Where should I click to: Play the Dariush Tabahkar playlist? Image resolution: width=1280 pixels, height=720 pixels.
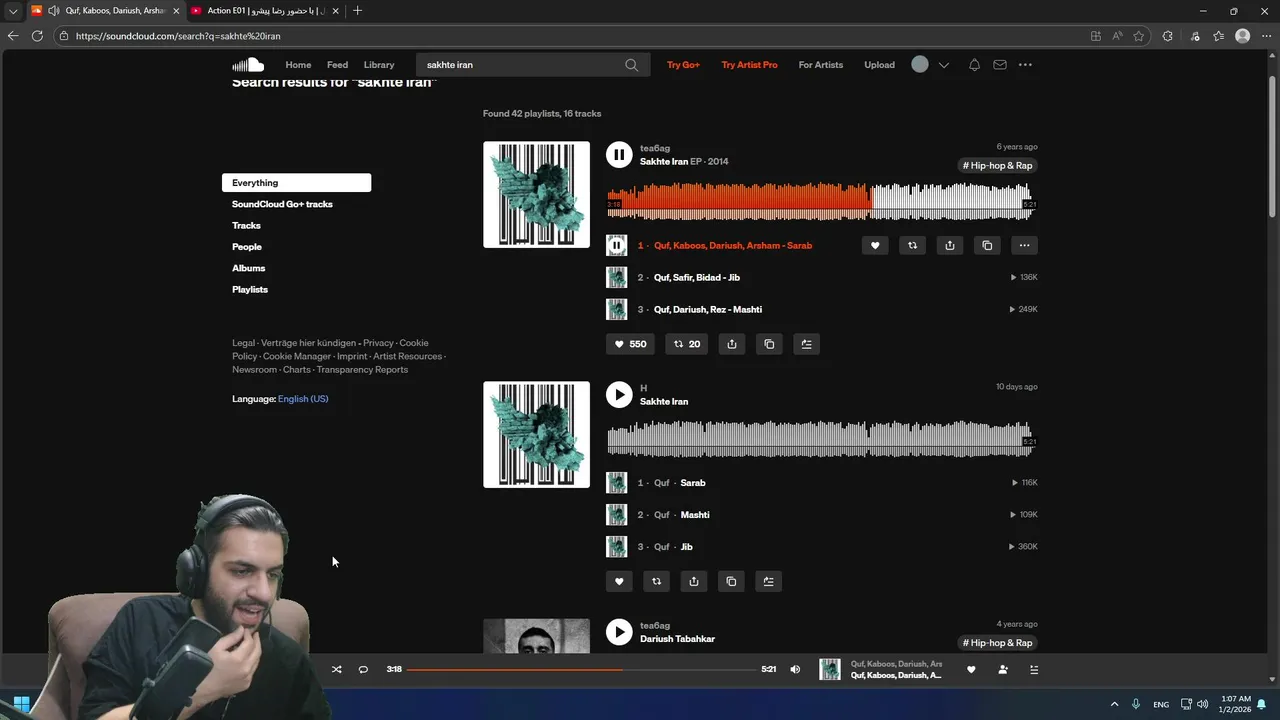click(x=619, y=632)
